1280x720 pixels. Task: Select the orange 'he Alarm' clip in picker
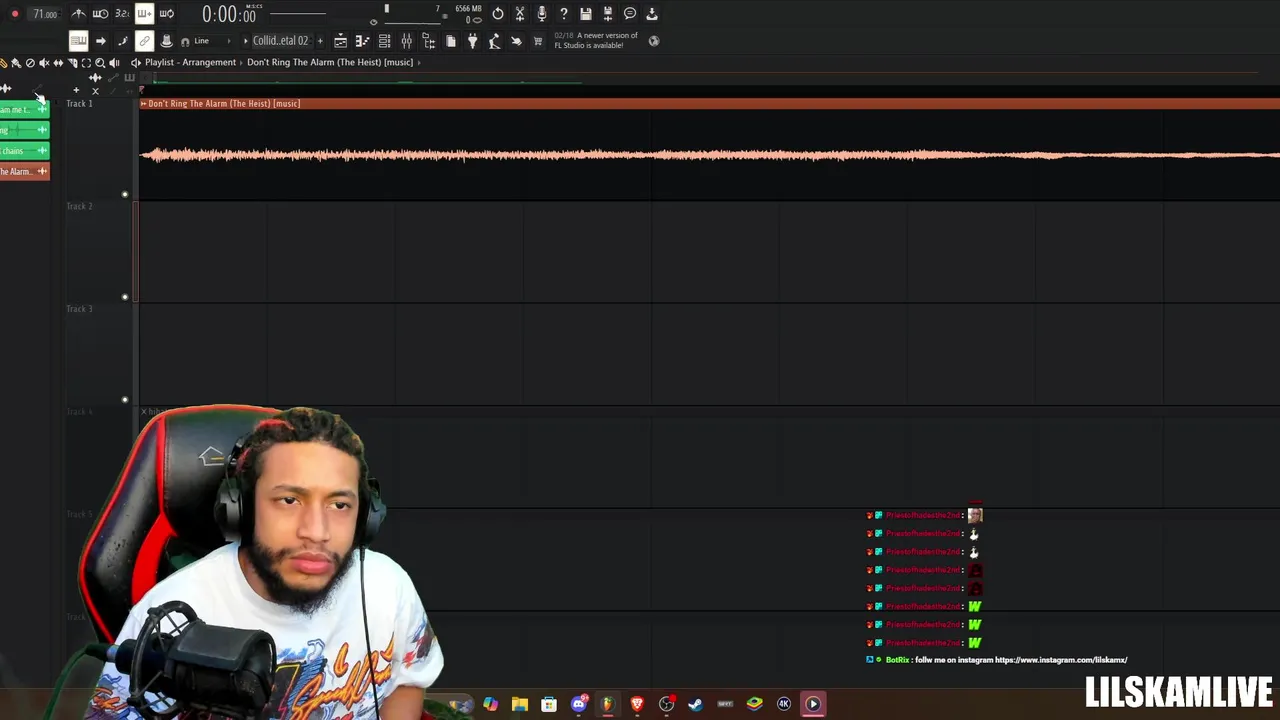[x=24, y=172]
